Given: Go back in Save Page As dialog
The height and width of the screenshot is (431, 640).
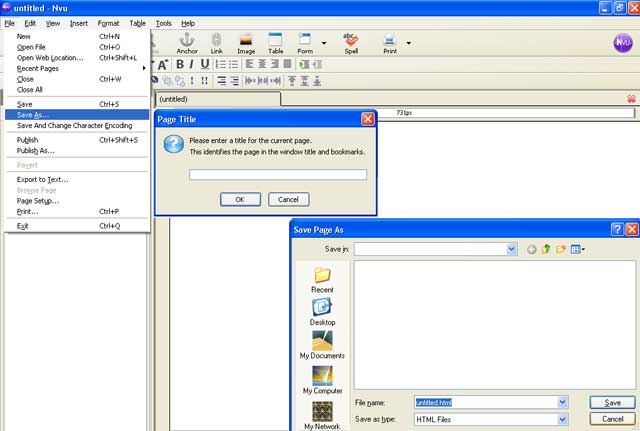Looking at the screenshot, I should click(x=531, y=249).
